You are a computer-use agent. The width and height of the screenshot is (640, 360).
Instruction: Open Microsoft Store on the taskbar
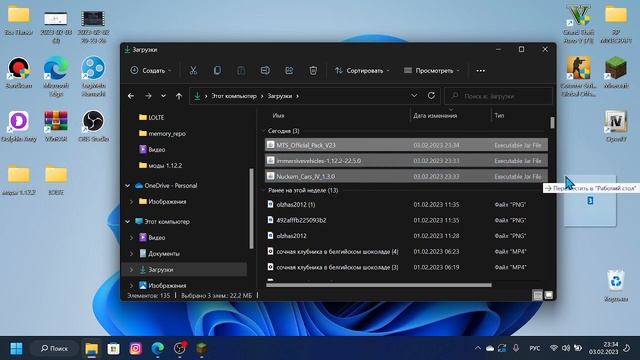point(113,349)
